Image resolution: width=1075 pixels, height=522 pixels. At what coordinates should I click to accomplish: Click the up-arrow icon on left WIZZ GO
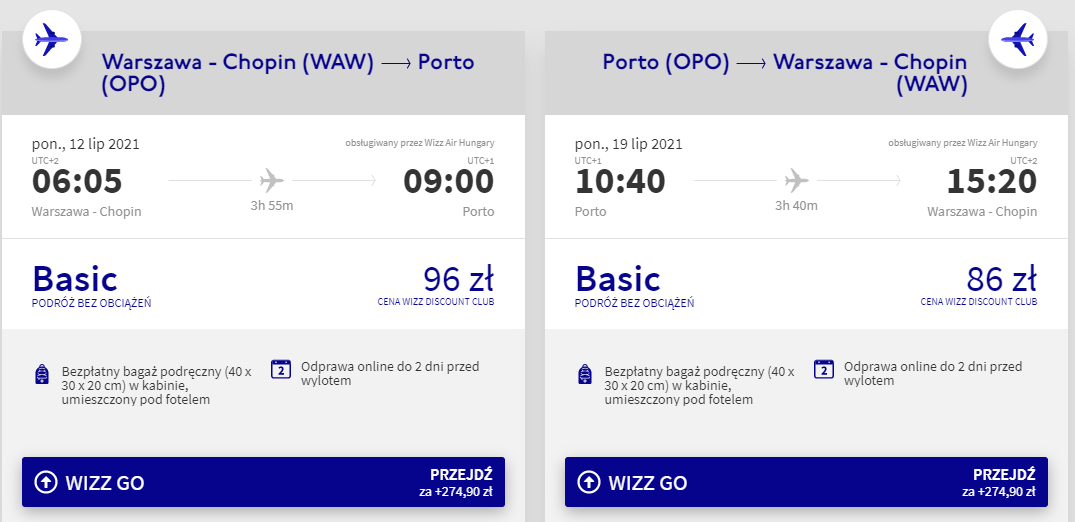(46, 483)
